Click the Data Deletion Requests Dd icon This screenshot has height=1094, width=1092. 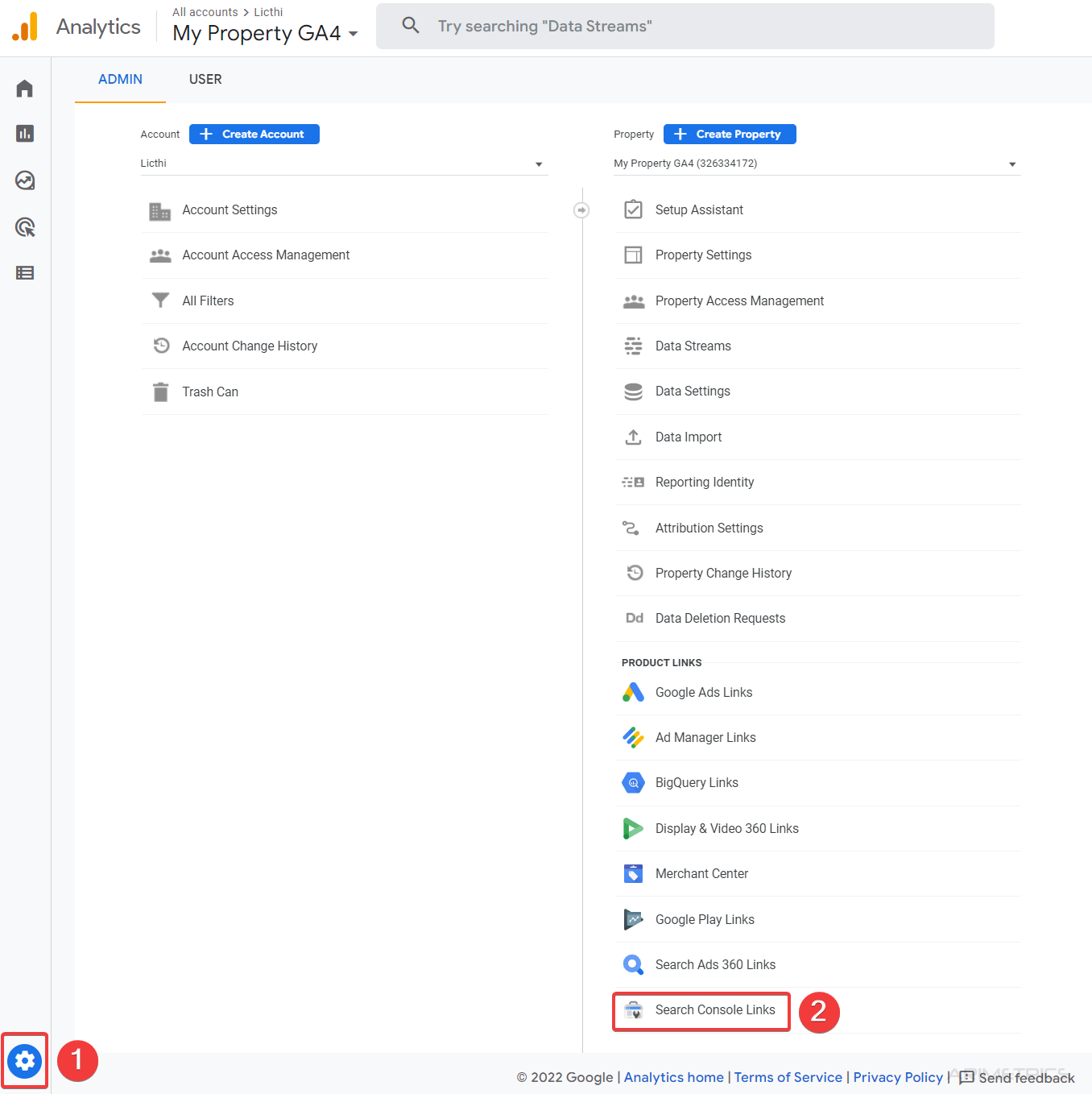pos(635,619)
